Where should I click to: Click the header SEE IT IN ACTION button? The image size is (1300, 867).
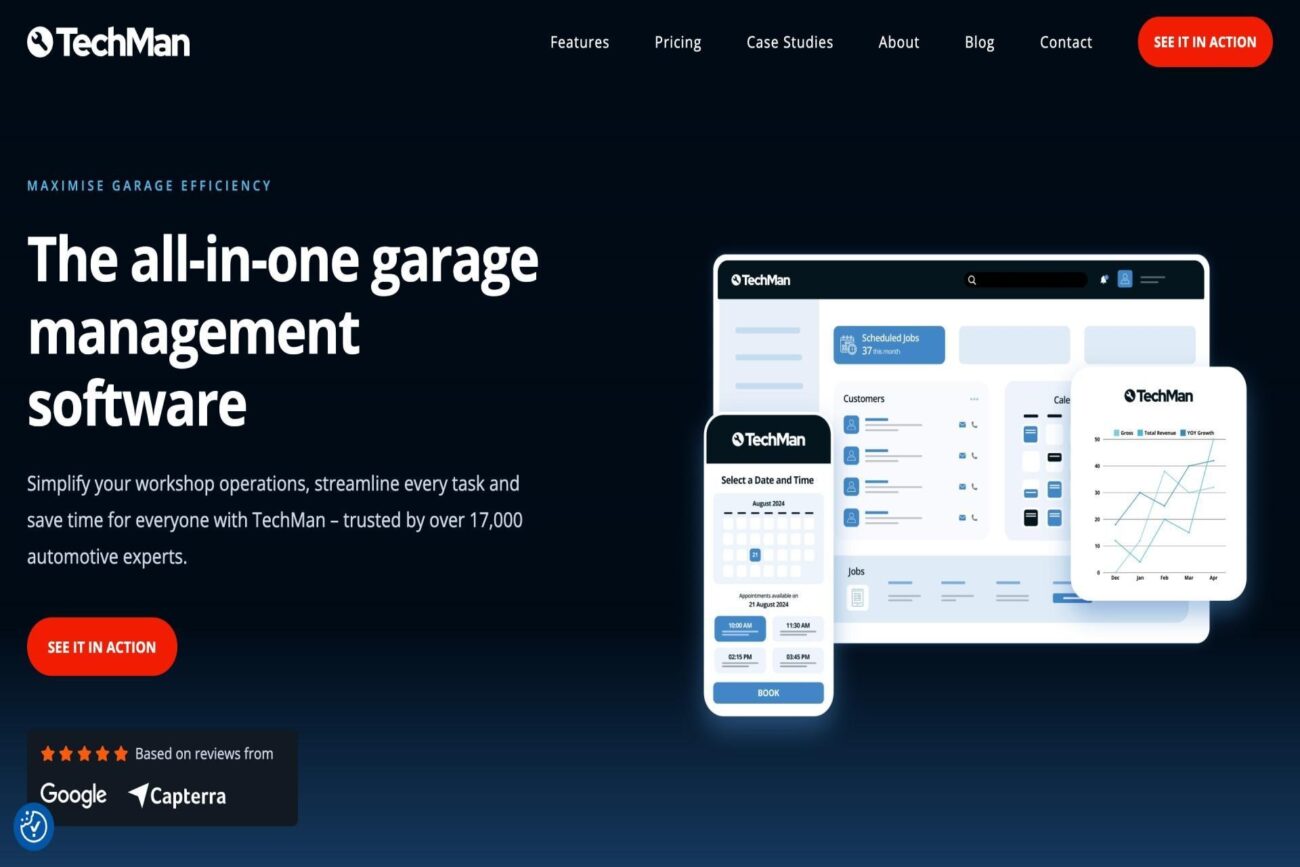point(1205,42)
